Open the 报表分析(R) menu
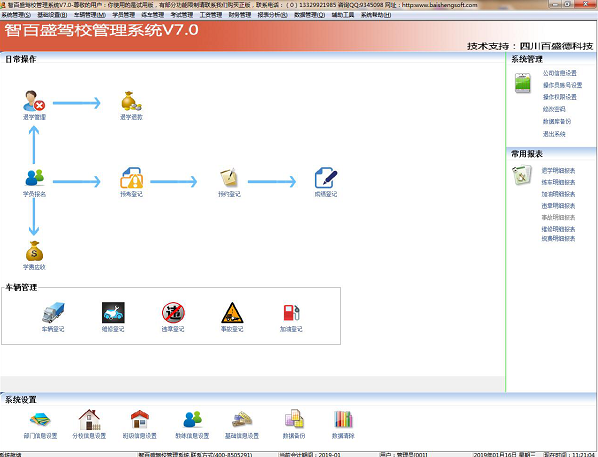598x457 pixels. [273, 15]
